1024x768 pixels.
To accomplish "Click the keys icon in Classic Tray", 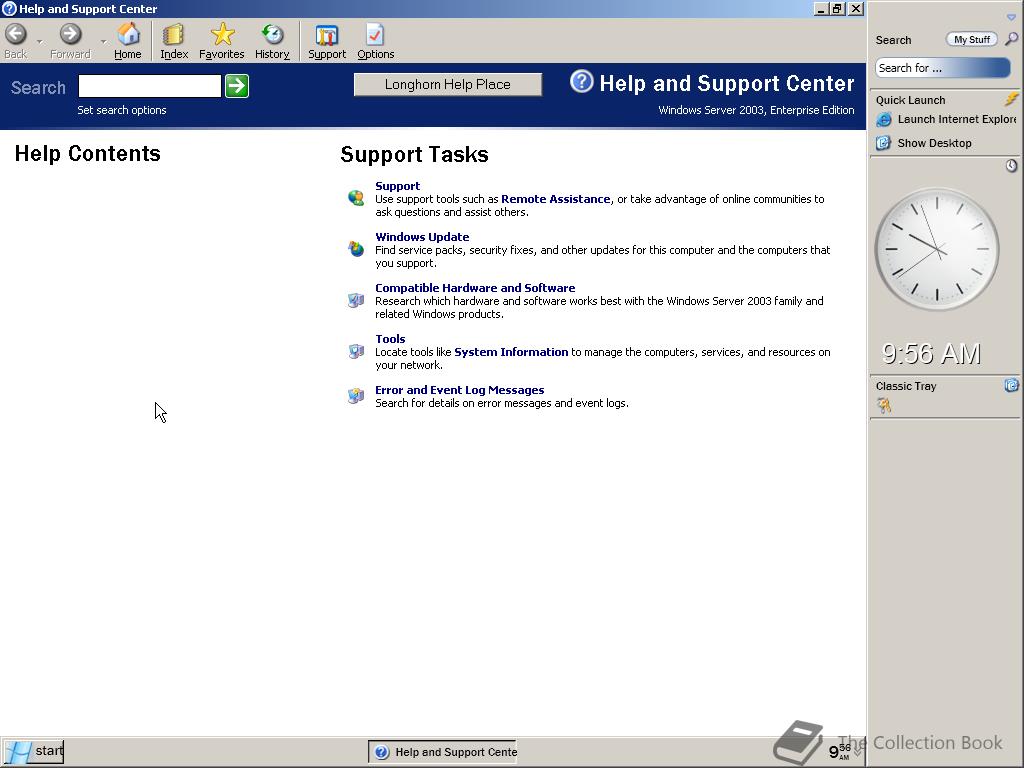I will tap(884, 406).
